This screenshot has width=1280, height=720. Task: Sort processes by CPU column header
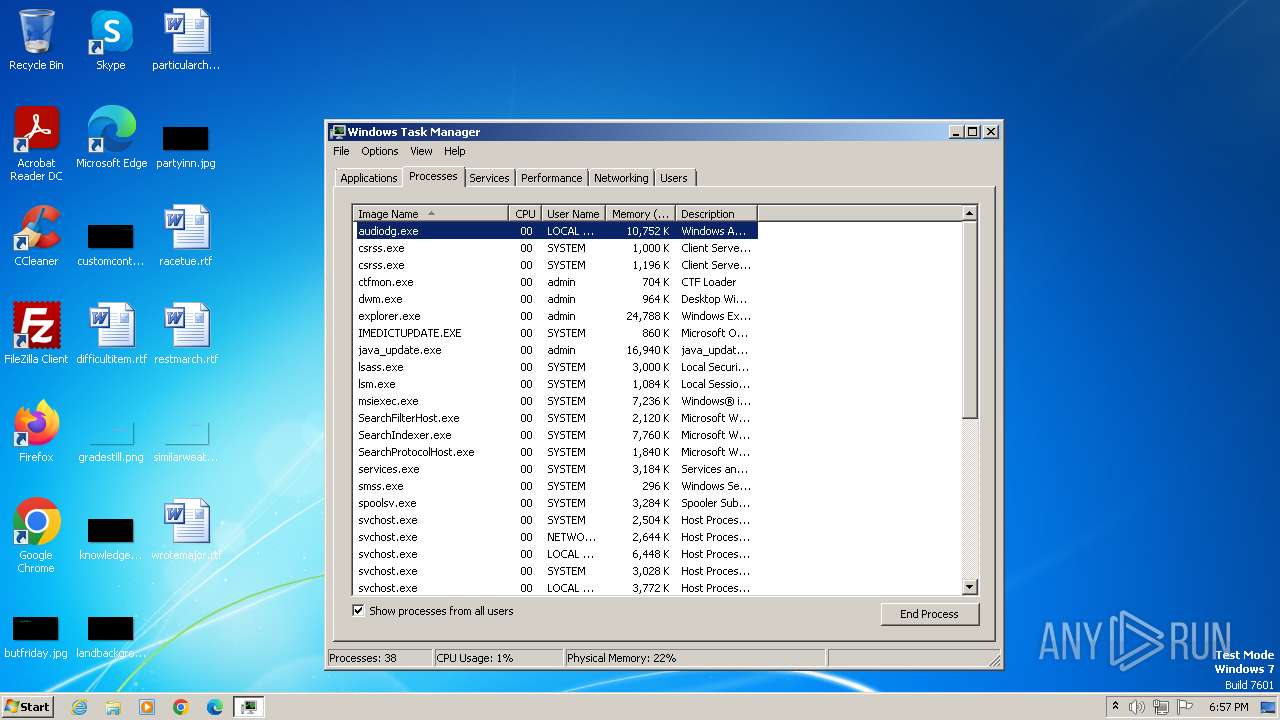point(525,214)
